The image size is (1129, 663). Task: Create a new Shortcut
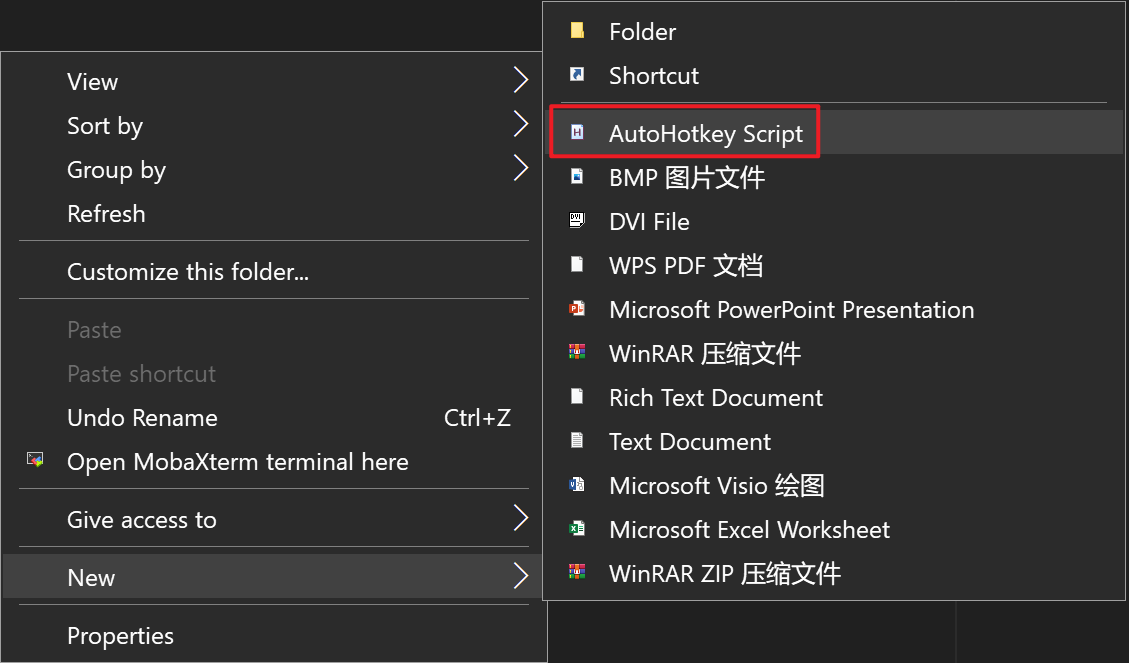point(835,75)
